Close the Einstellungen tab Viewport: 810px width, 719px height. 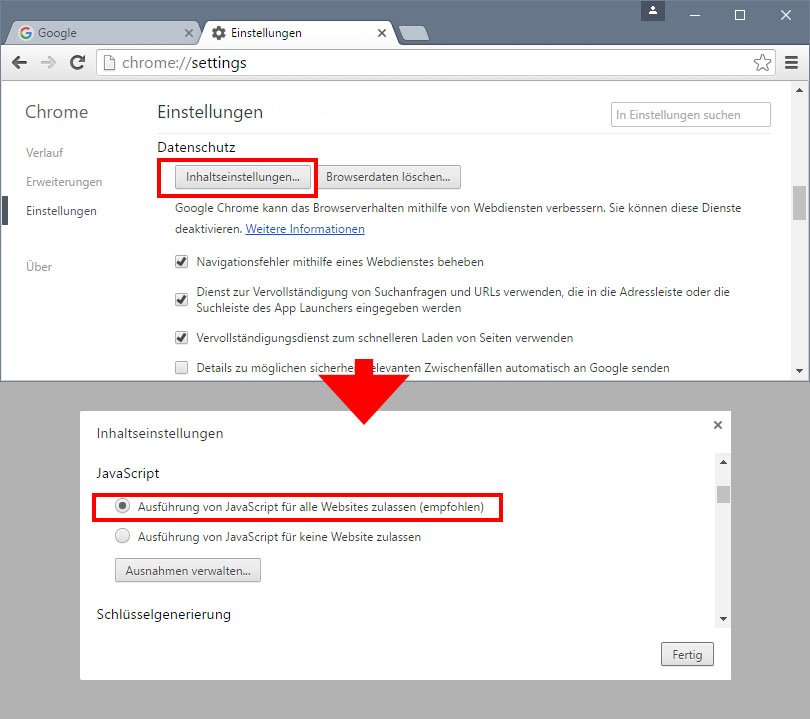point(381,33)
